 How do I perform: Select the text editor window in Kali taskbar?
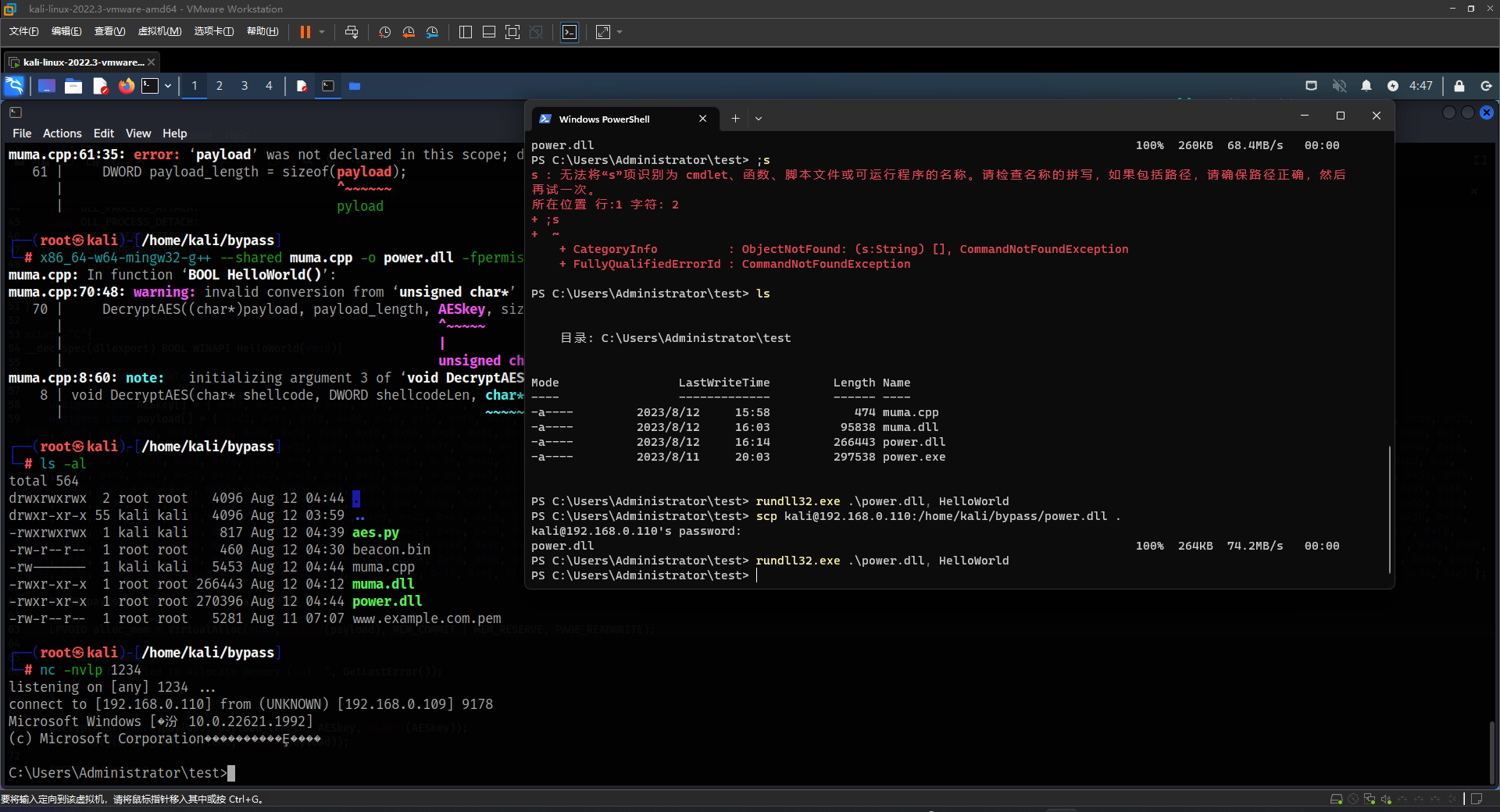click(302, 86)
